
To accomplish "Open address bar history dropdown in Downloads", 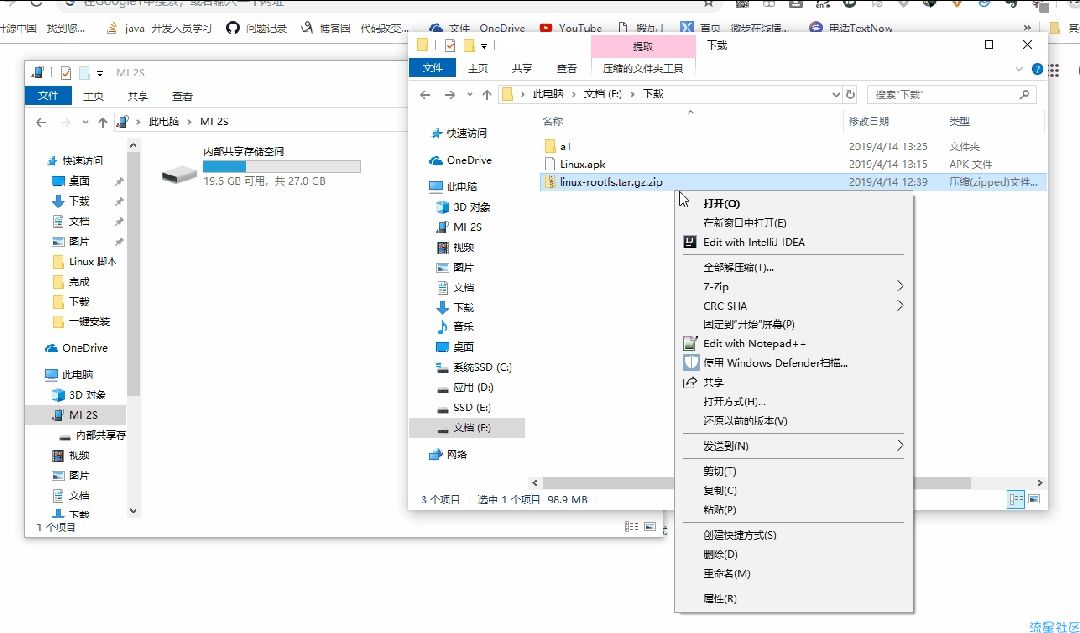I will 835,94.
